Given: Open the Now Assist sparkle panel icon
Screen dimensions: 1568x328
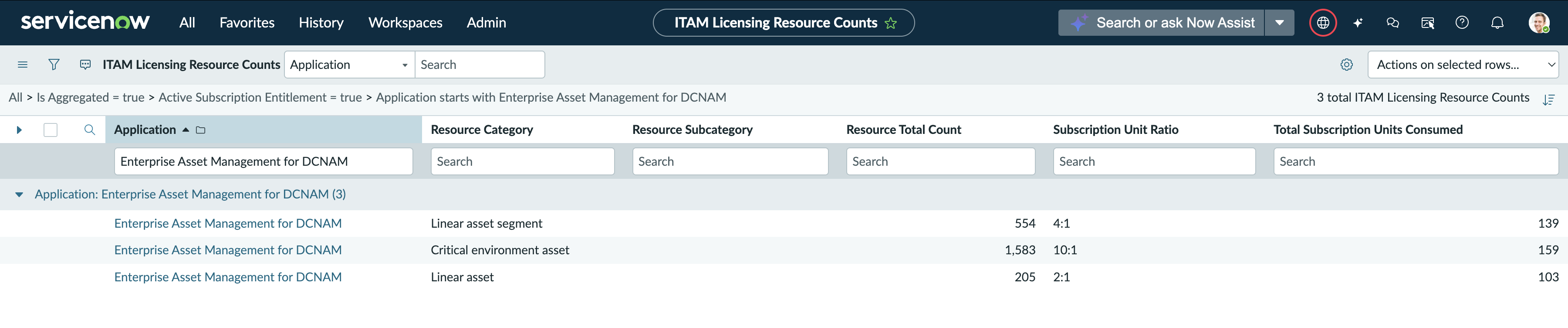Looking at the screenshot, I should (1358, 23).
